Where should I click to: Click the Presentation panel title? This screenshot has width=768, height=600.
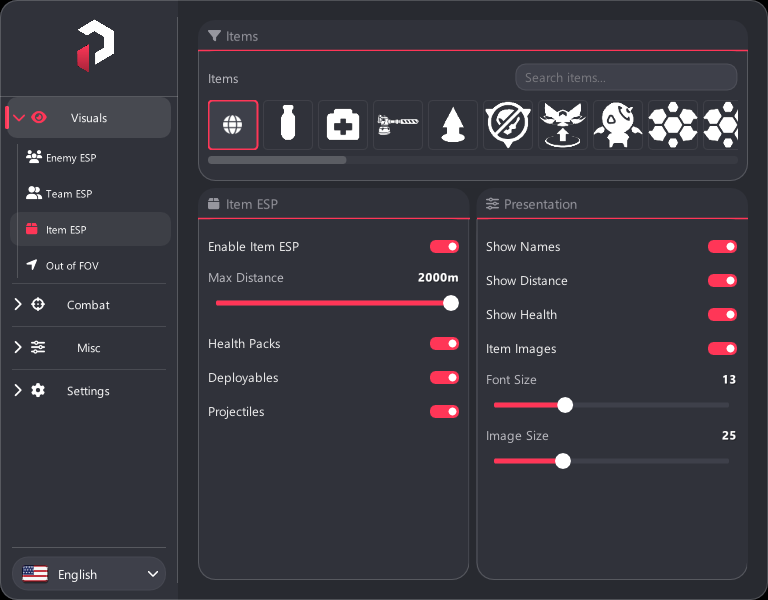(x=540, y=204)
